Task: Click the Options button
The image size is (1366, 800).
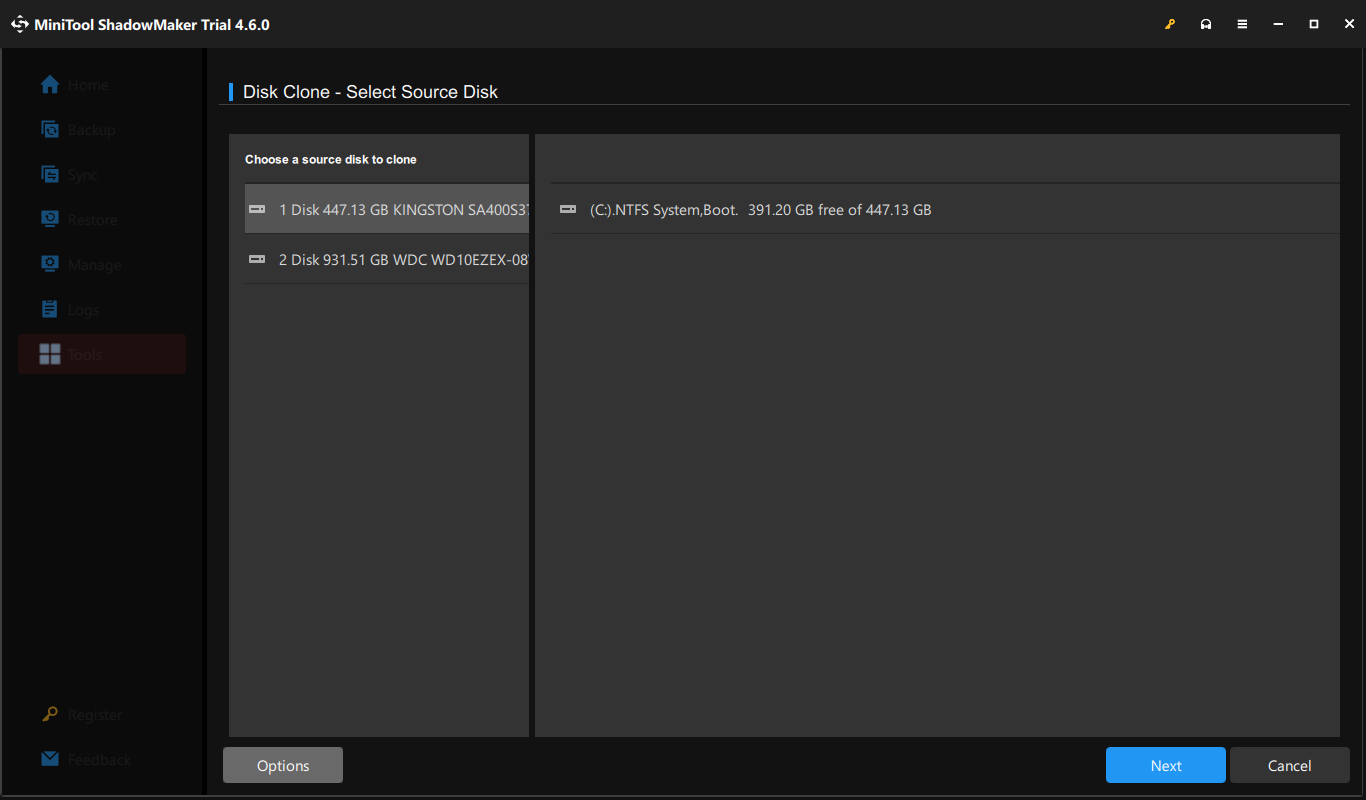Action: (283, 765)
